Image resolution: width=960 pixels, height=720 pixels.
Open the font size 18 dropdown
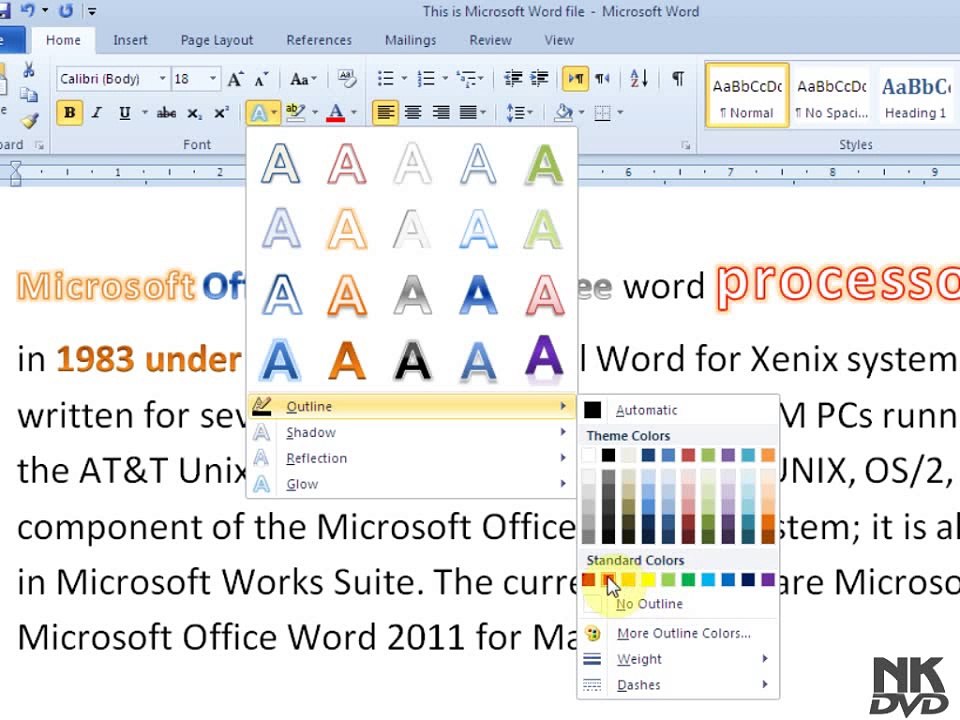(212, 79)
